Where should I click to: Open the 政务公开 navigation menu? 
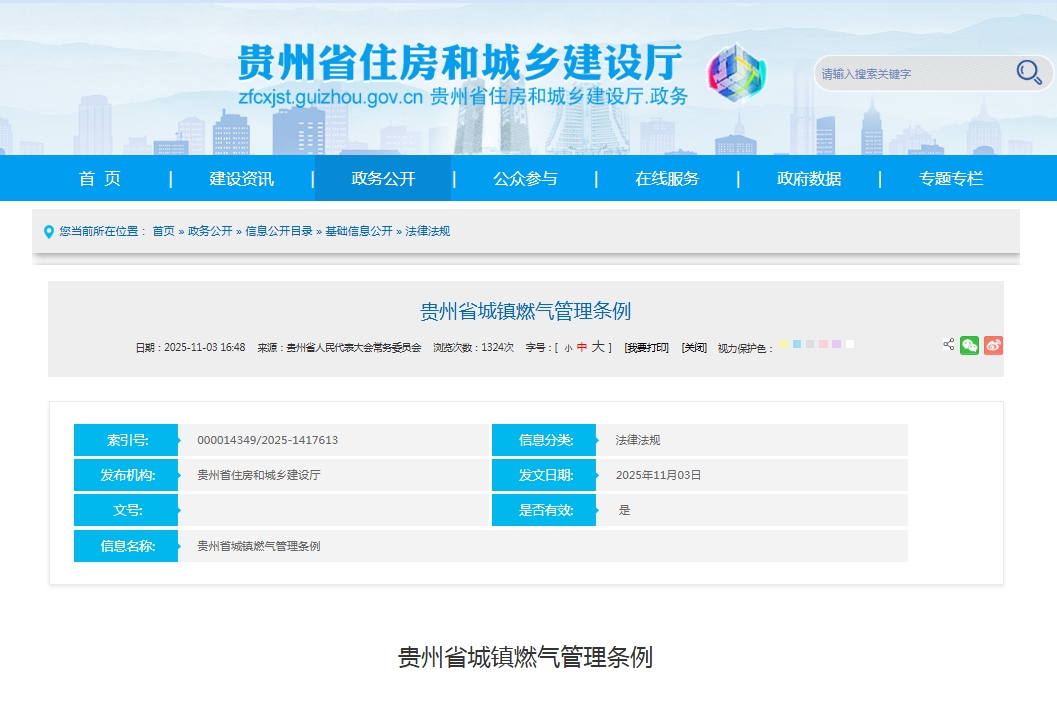[x=383, y=179]
